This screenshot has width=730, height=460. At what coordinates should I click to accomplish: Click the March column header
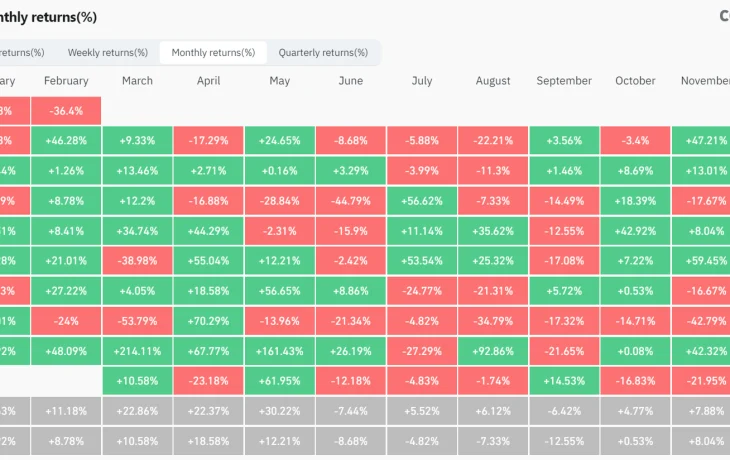click(137, 81)
